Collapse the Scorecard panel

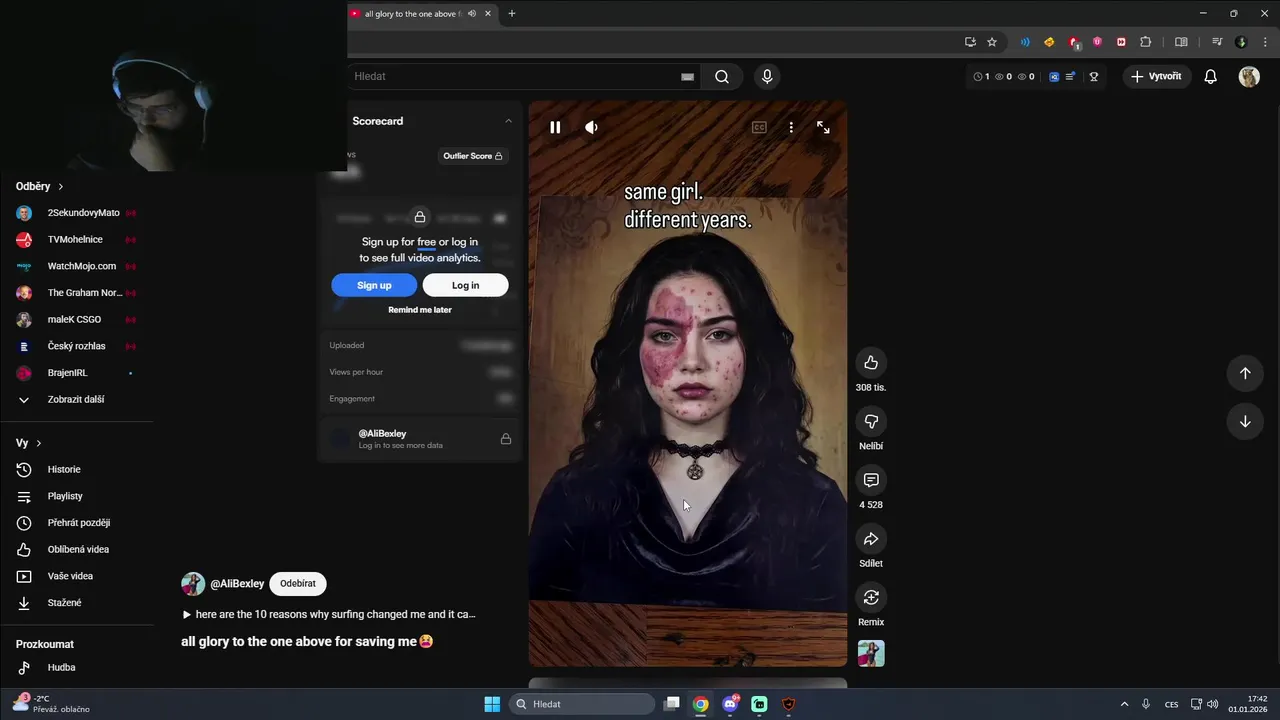pos(508,121)
